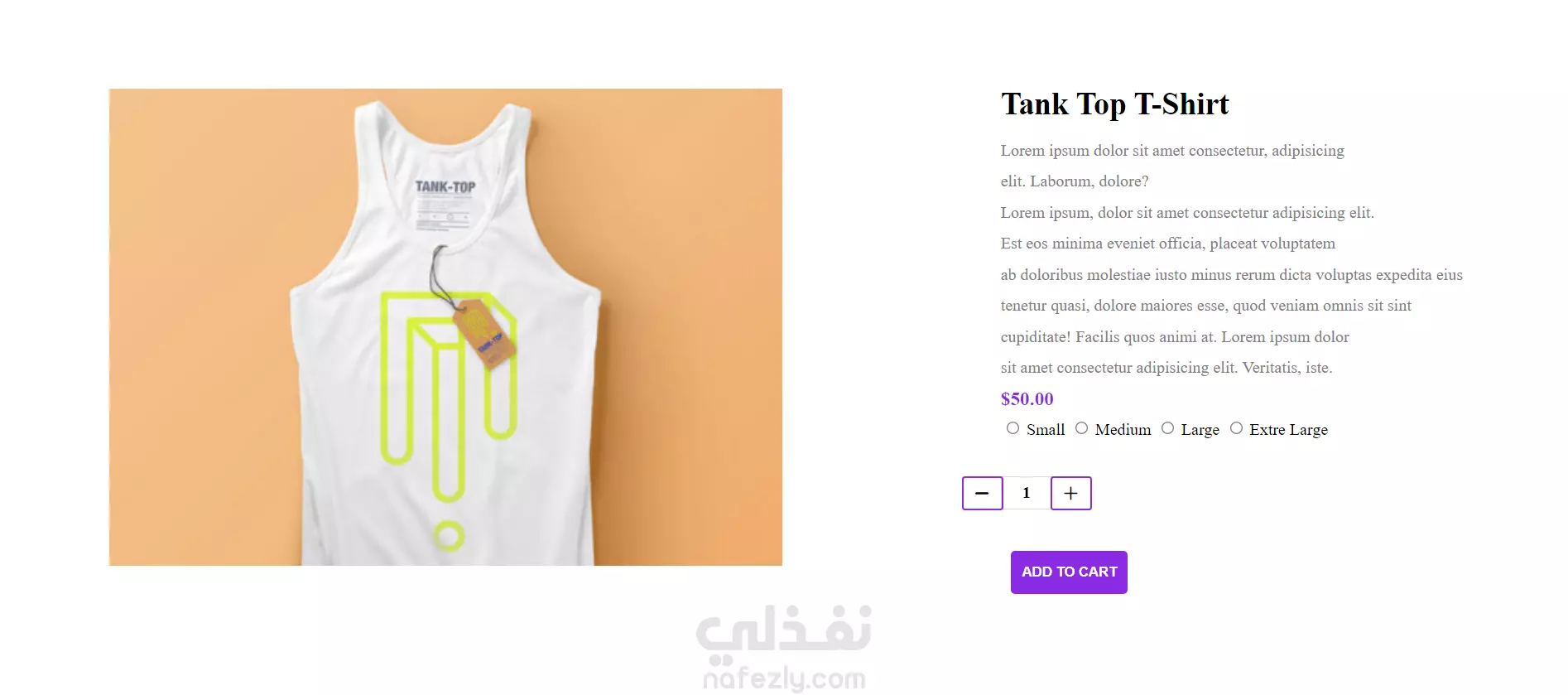Click the ADD TO CART button
This screenshot has width=1568, height=695.
1069,572
